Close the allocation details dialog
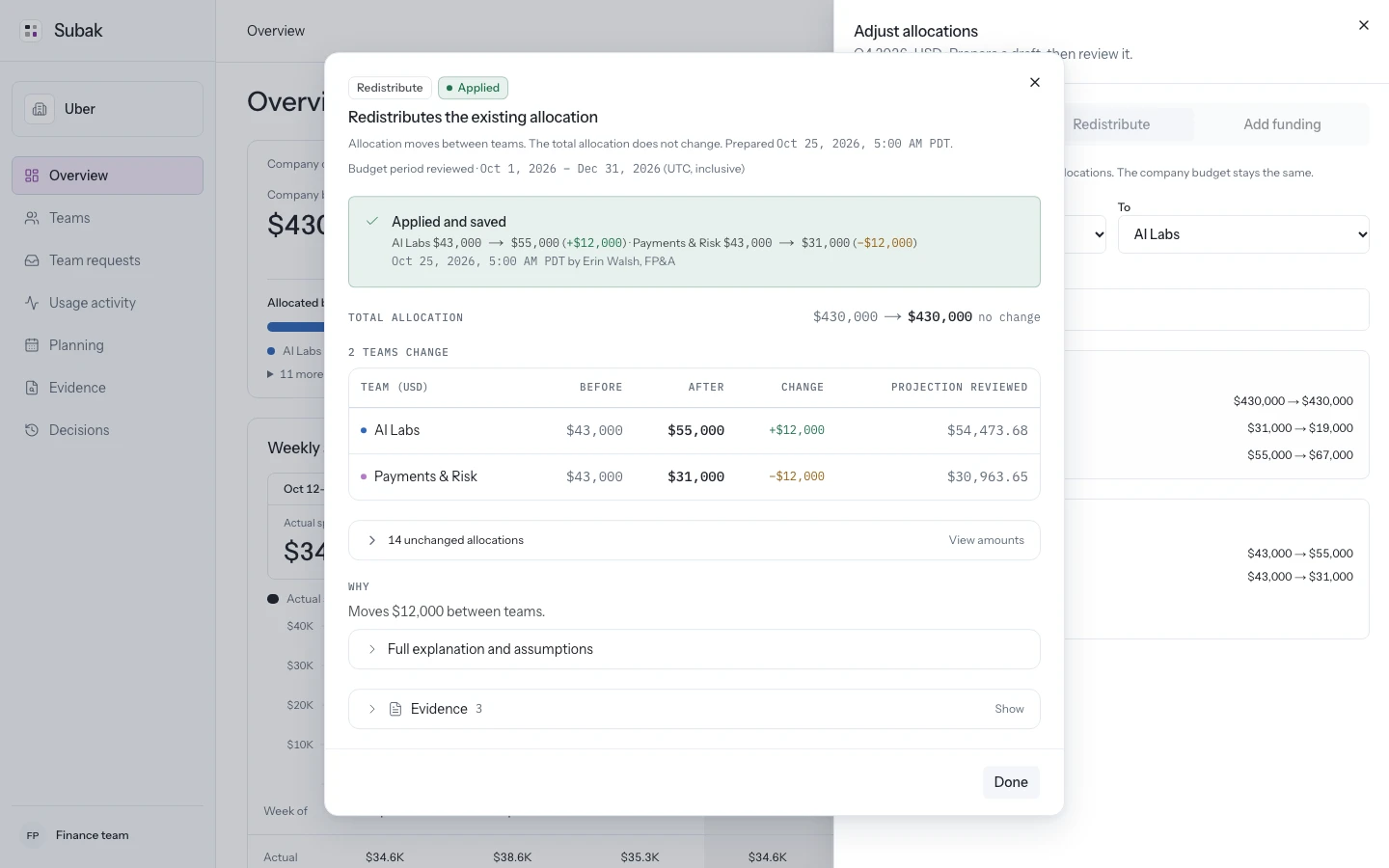Image resolution: width=1389 pixels, height=868 pixels. click(x=1035, y=83)
